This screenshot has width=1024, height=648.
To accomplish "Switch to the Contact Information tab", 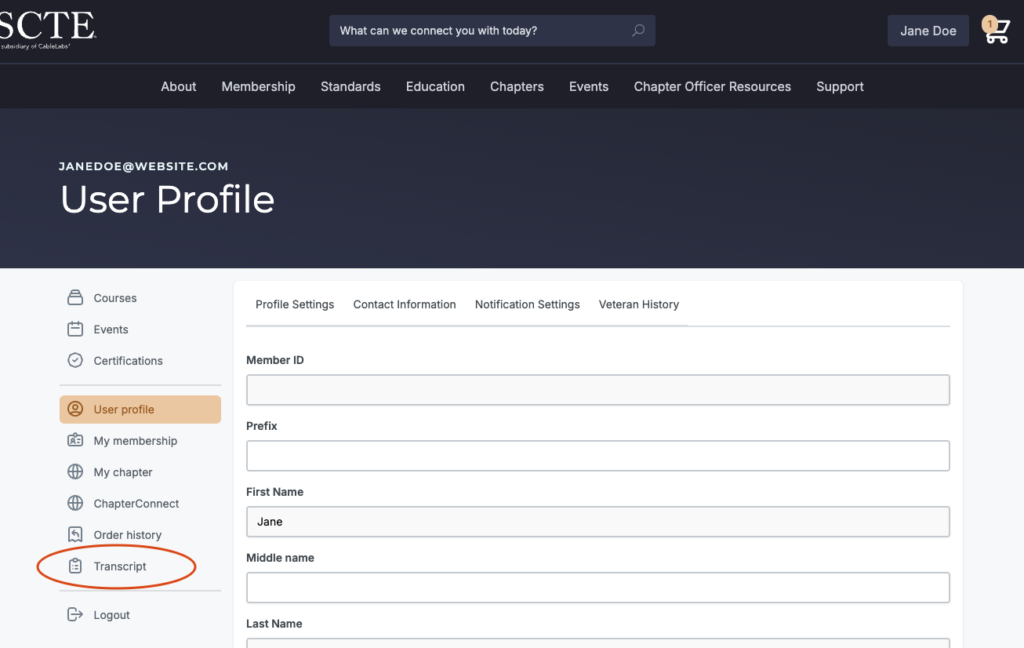I will tap(404, 304).
